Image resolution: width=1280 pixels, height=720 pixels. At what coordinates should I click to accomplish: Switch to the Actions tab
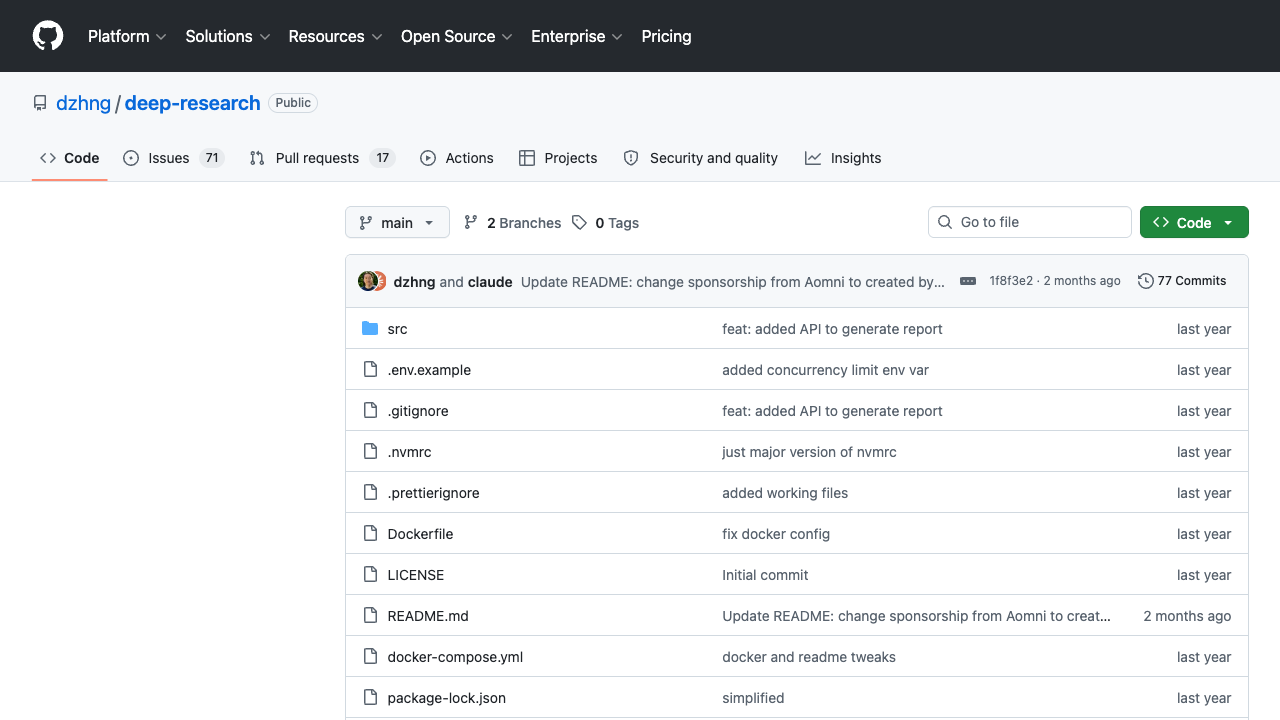[x=457, y=158]
